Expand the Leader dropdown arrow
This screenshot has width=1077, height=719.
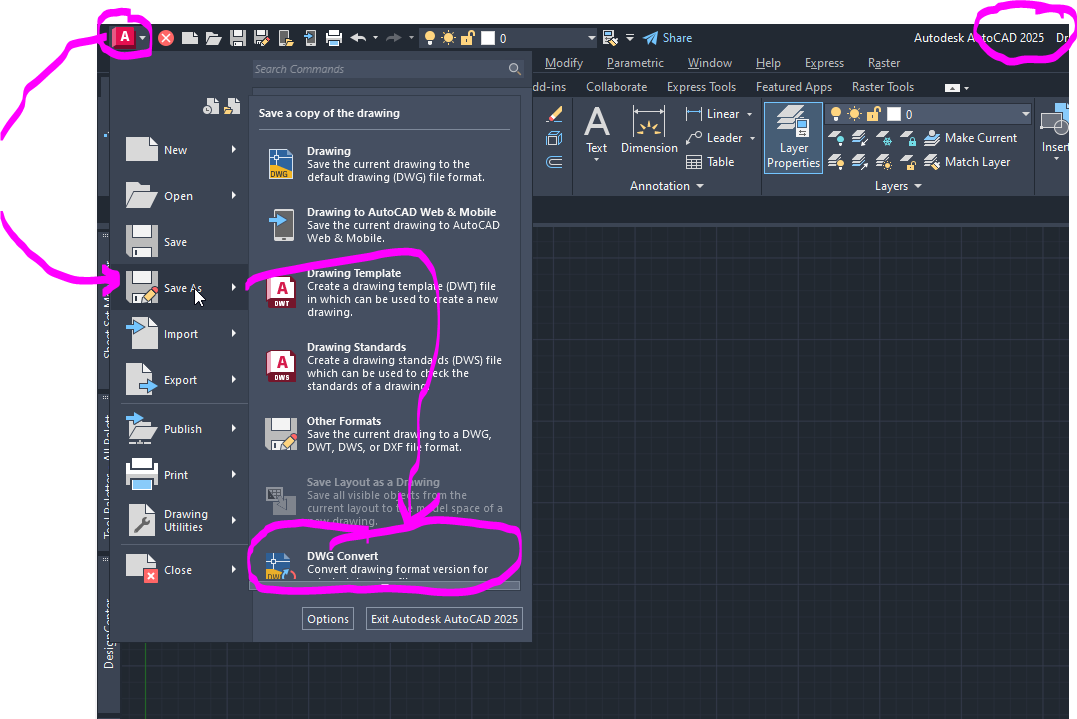[752, 138]
